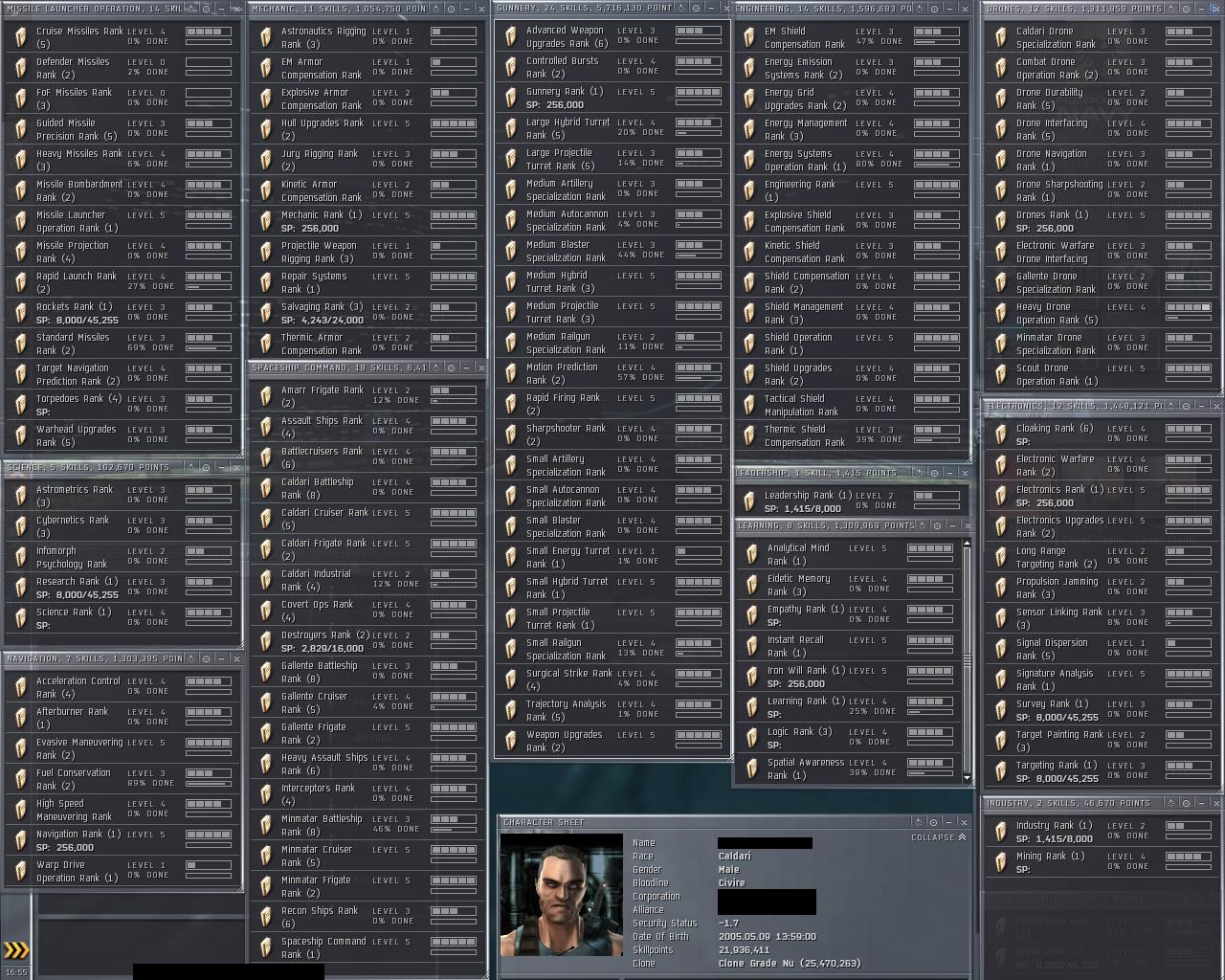Click the Security Status value -1.7
Image resolution: width=1225 pixels, height=980 pixels.
728,924
